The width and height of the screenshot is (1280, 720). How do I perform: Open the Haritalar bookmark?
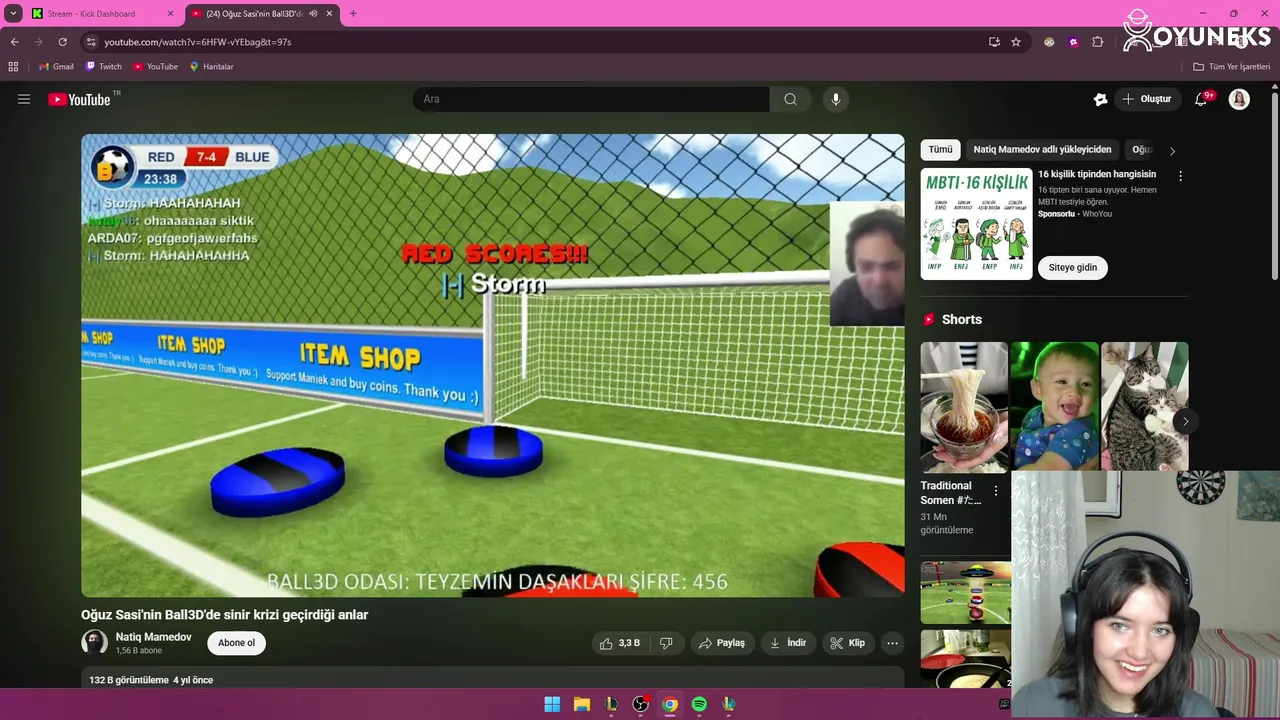coord(211,67)
